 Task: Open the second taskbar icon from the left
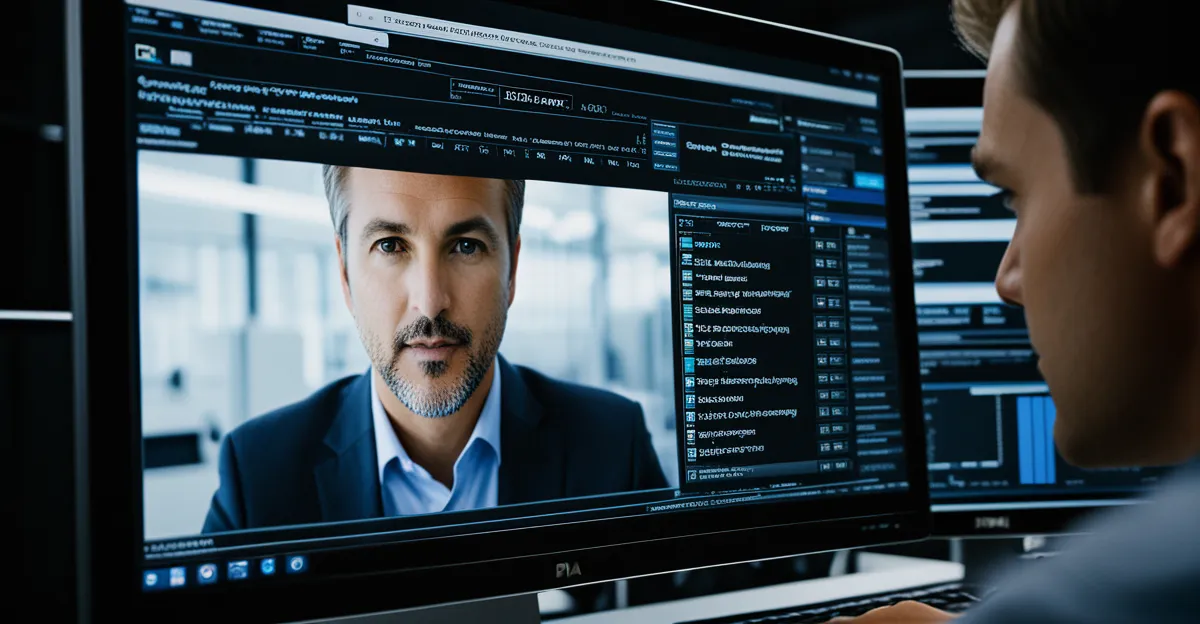tap(177, 576)
